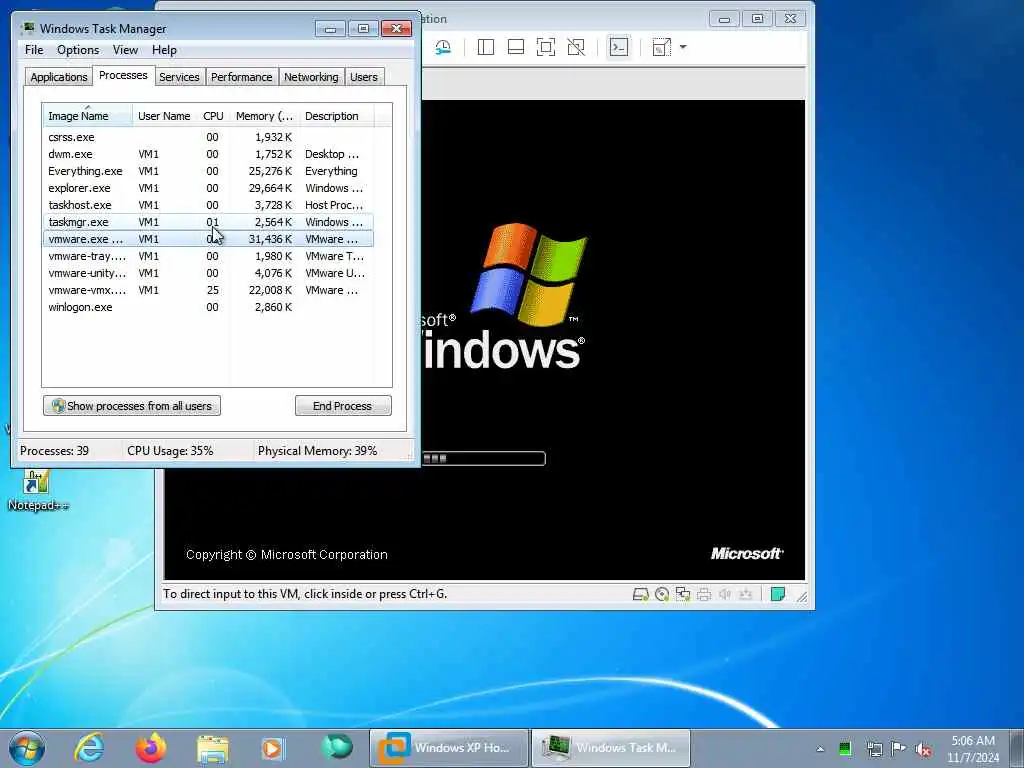1024x768 pixels.
Task: Click sound card icon in VMware status bar
Action: tap(725, 594)
